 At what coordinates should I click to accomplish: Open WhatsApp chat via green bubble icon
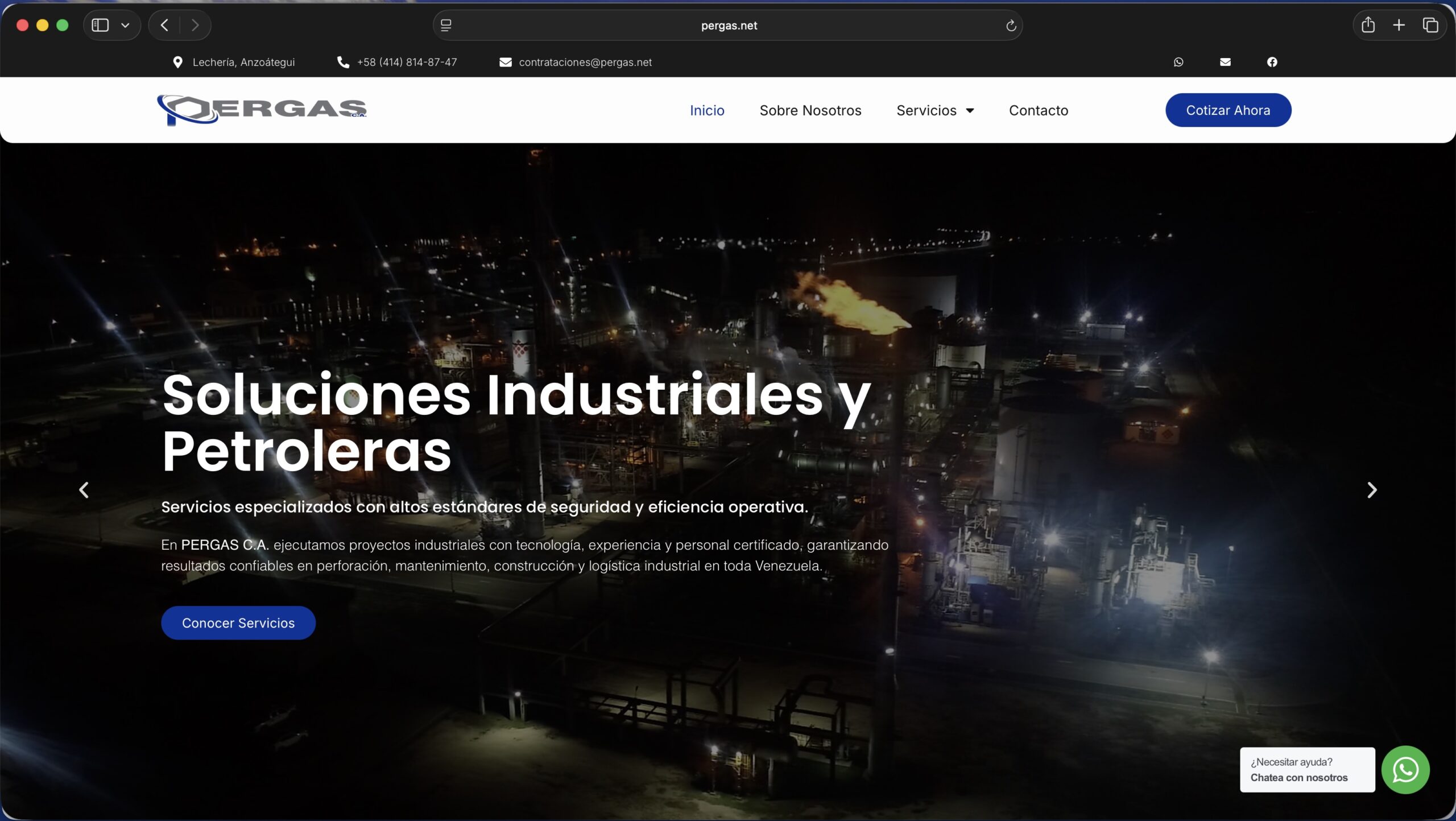(x=1405, y=769)
